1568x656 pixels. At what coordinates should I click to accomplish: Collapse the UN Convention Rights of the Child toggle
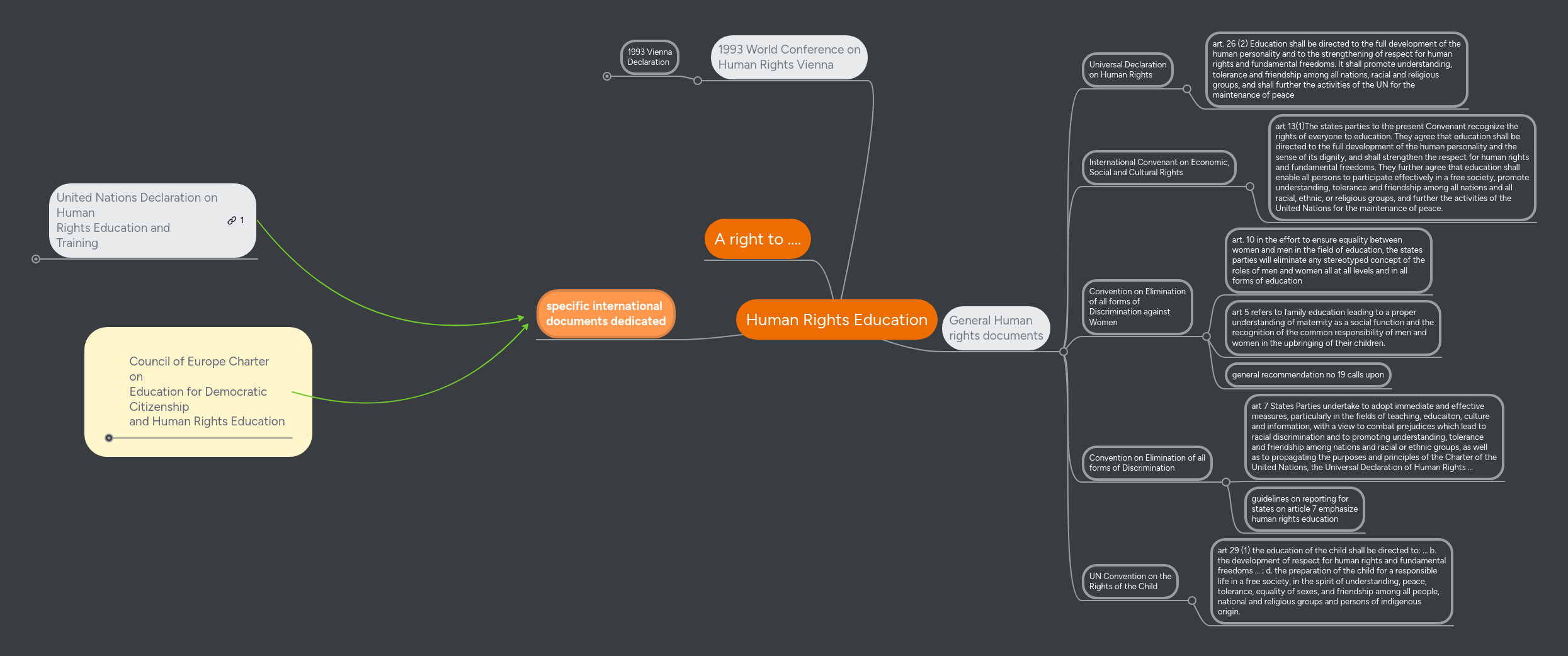tap(1192, 601)
